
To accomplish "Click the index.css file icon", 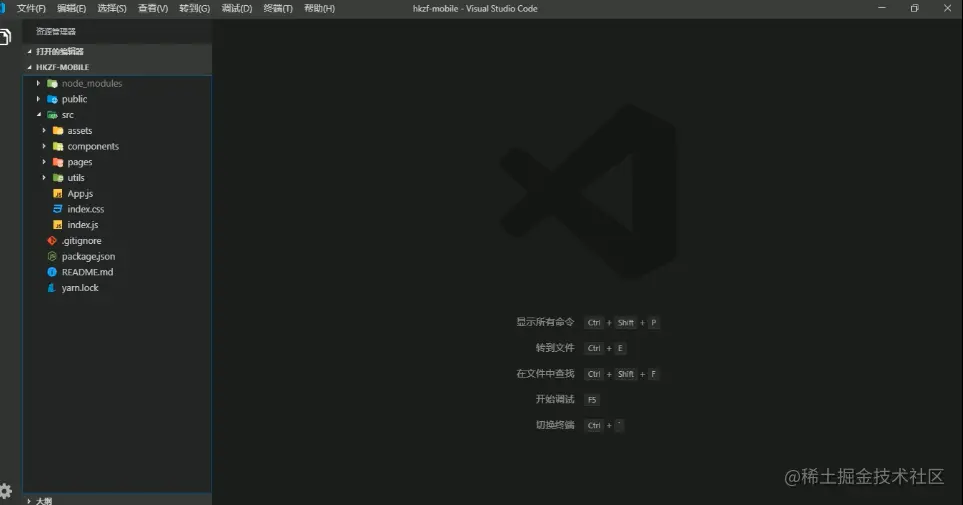I will [58, 209].
